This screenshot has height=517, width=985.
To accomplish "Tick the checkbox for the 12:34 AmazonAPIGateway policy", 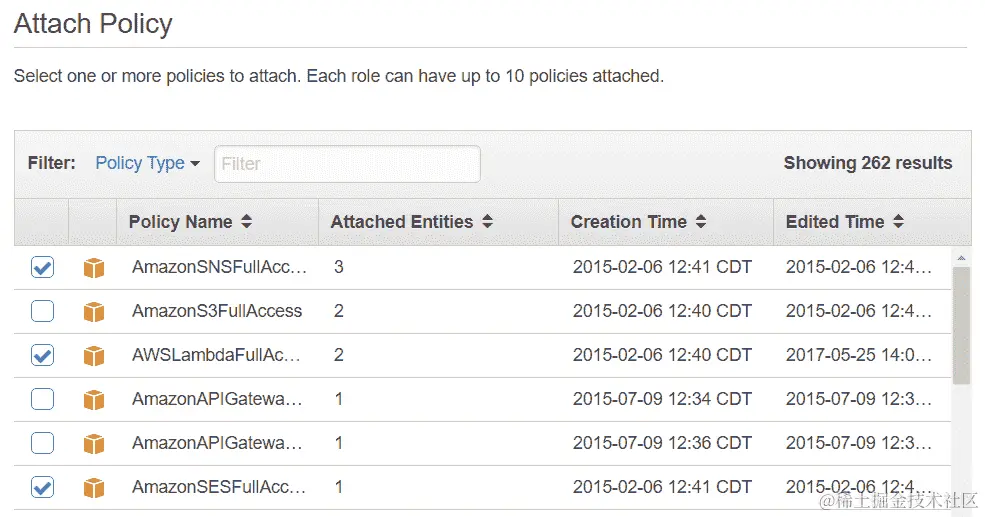I will tap(42, 400).
